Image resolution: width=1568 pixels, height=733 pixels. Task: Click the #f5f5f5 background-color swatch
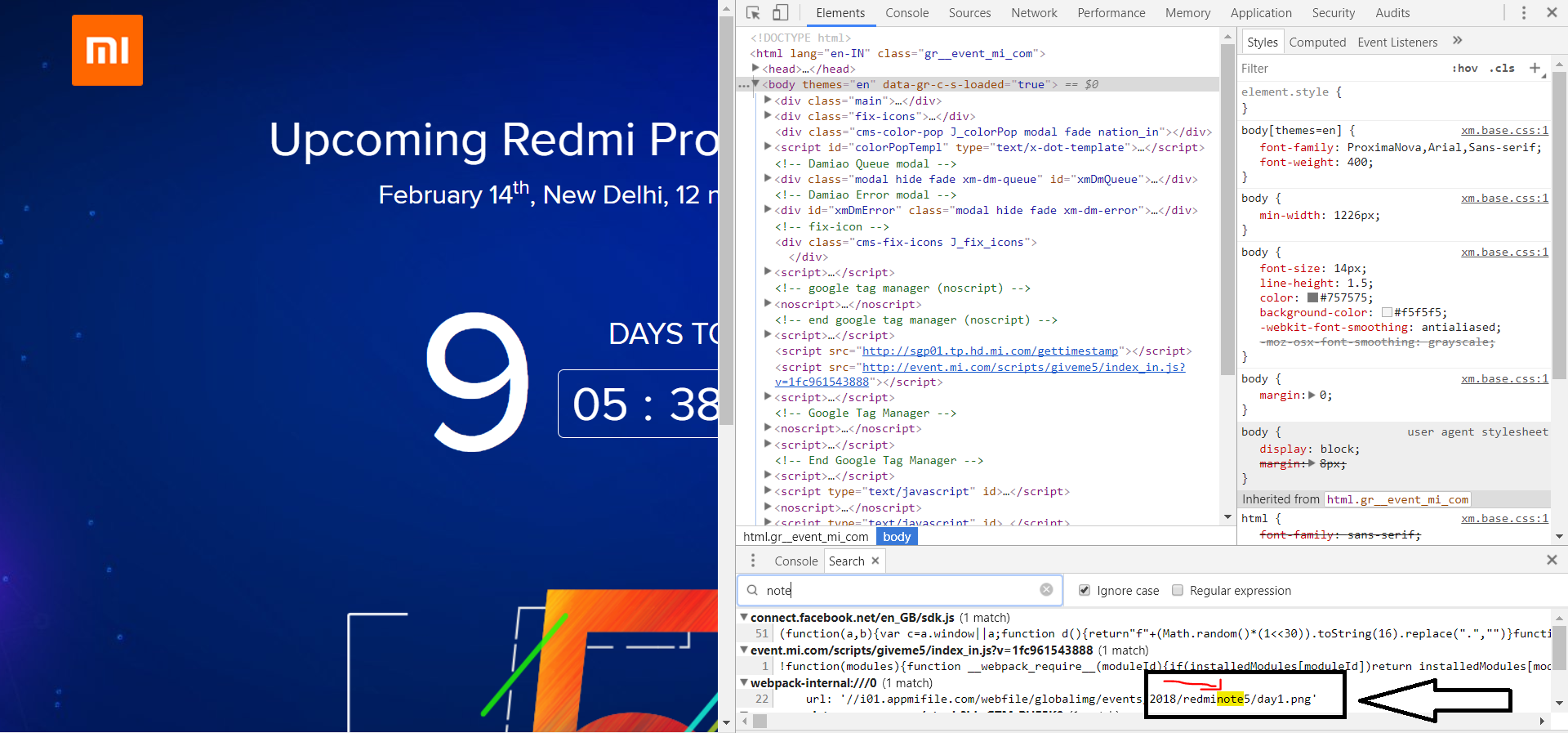1387,312
